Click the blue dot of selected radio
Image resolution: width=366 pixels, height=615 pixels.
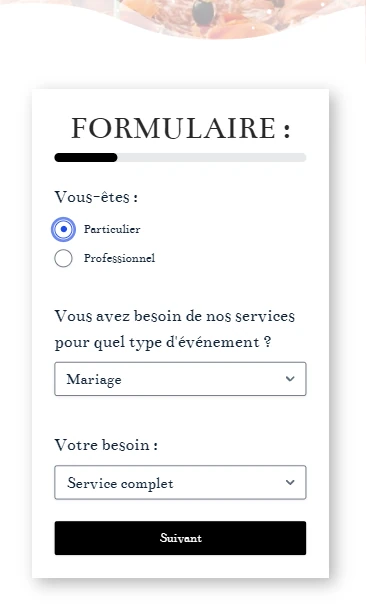64,229
